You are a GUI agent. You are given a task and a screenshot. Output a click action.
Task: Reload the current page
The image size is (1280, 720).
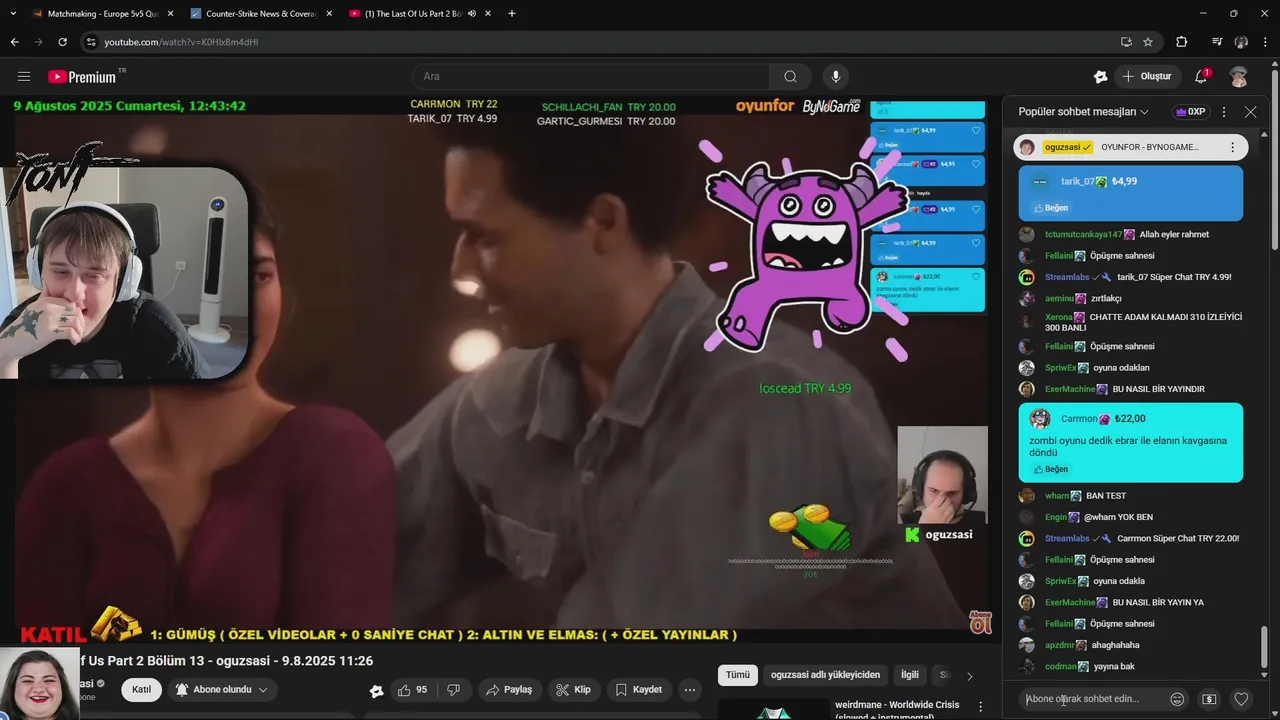click(62, 42)
